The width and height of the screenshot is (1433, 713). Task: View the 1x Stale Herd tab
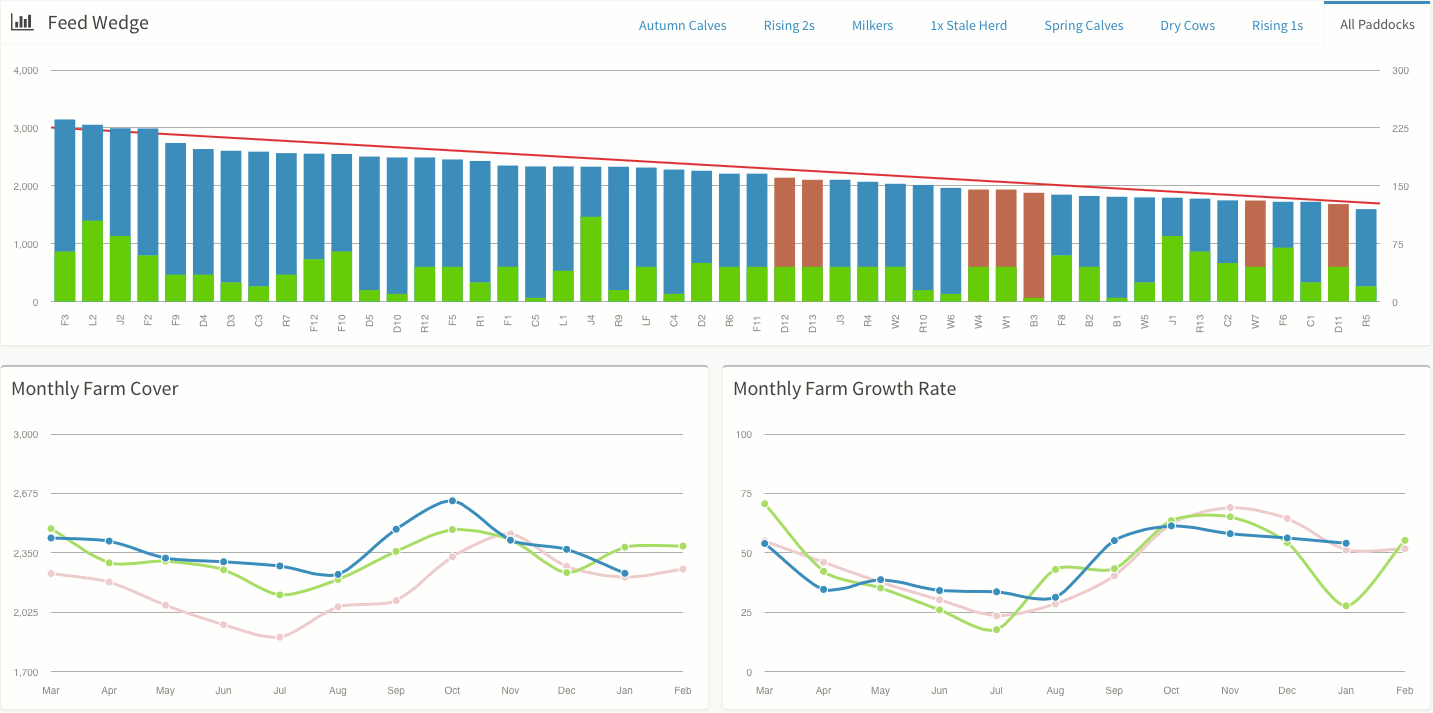pos(968,25)
